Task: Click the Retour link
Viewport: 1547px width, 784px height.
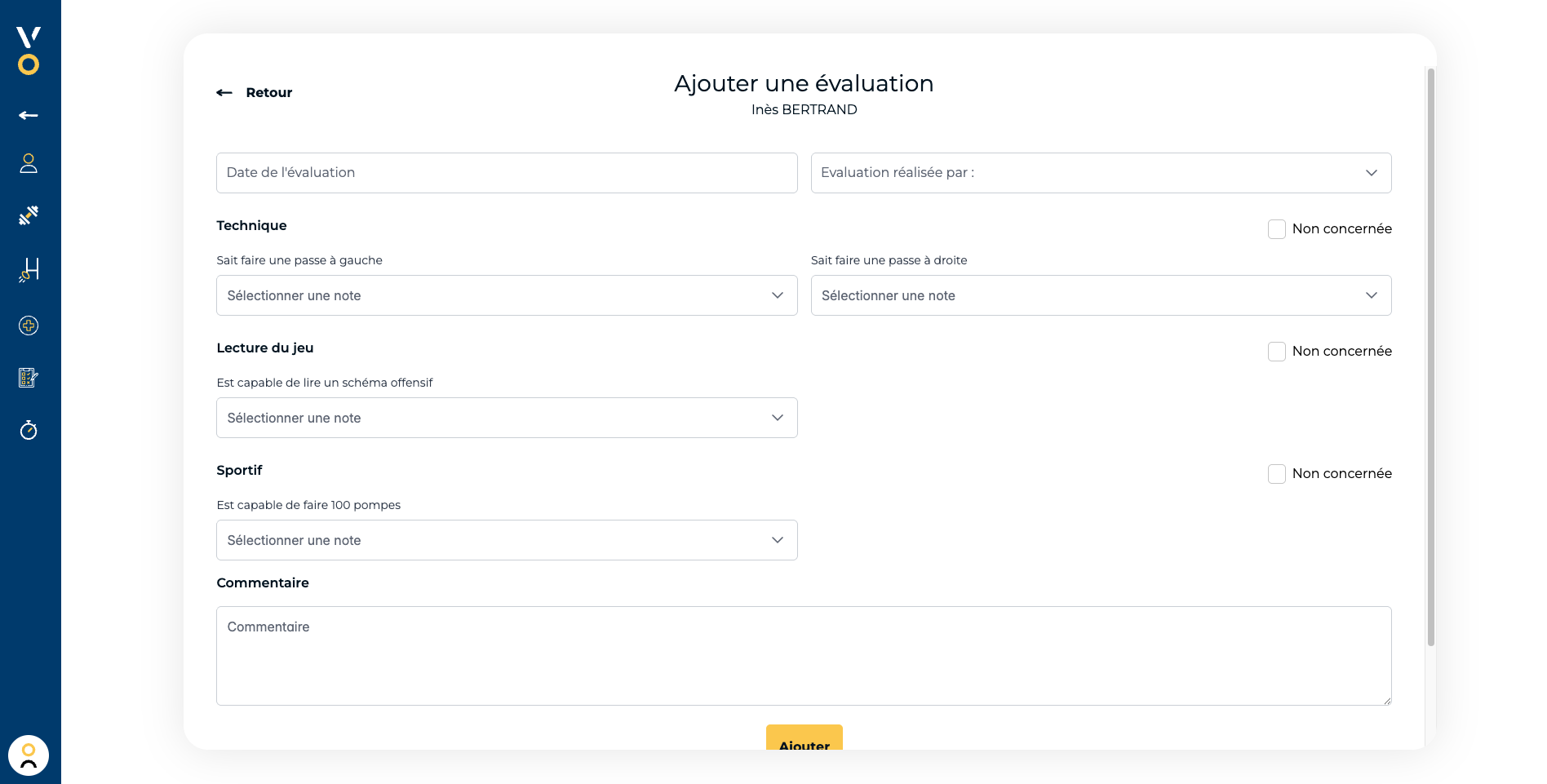Action: [255, 93]
